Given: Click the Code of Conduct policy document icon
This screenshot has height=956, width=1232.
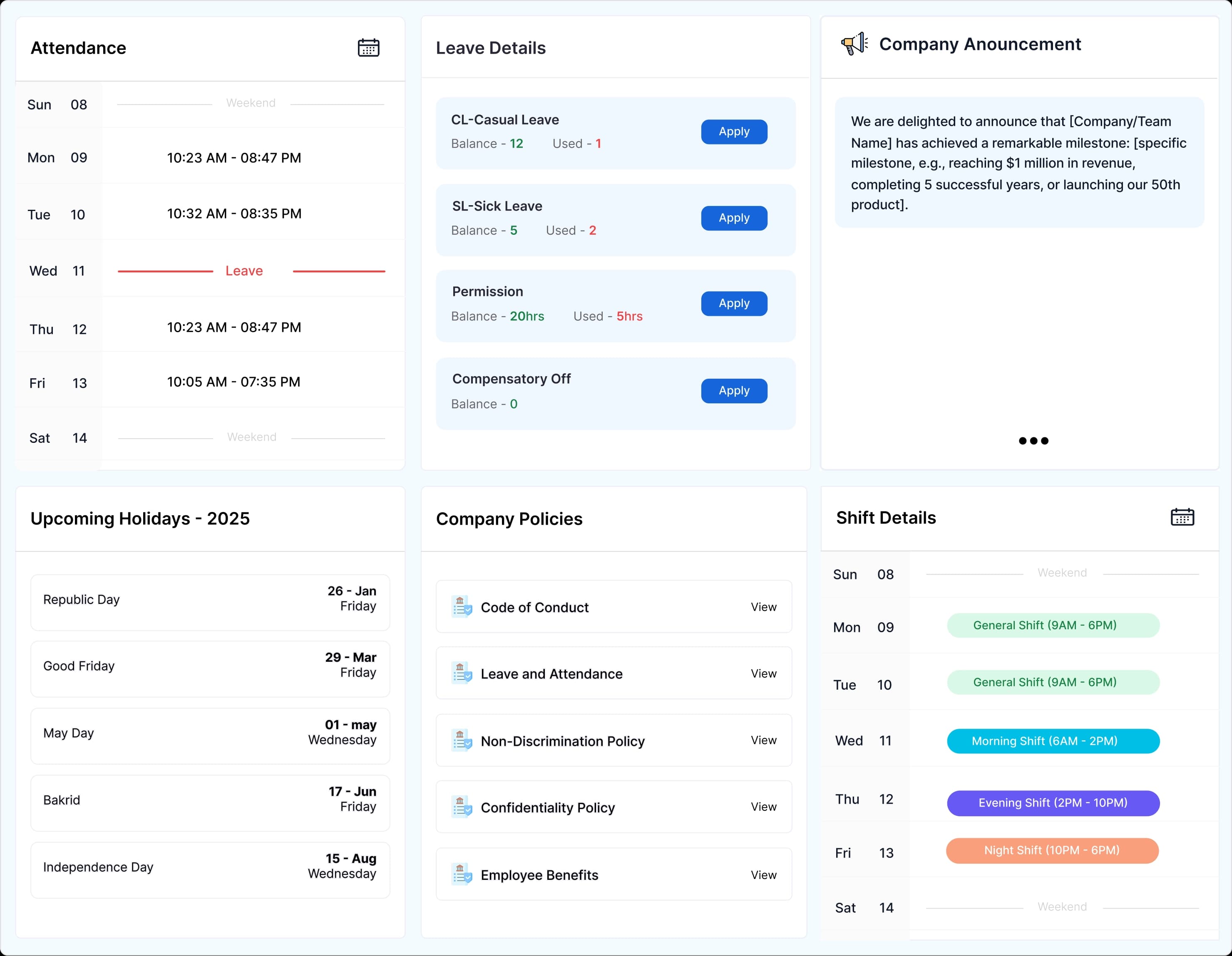Looking at the screenshot, I should (x=462, y=607).
